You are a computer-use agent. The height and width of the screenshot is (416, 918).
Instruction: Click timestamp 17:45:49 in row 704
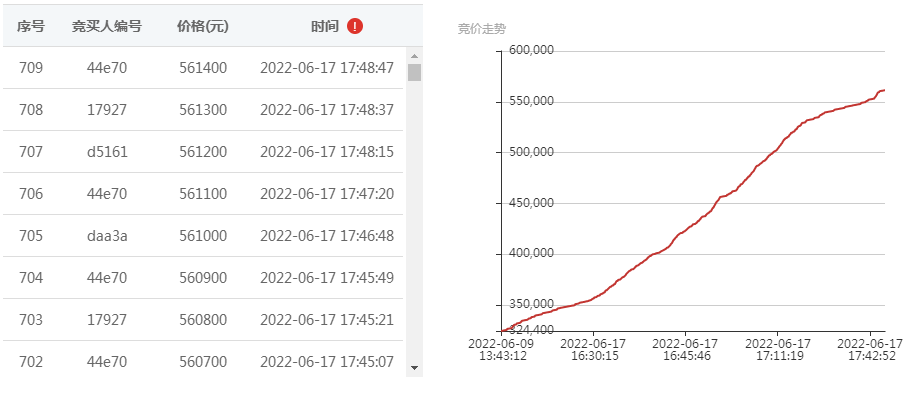367,278
